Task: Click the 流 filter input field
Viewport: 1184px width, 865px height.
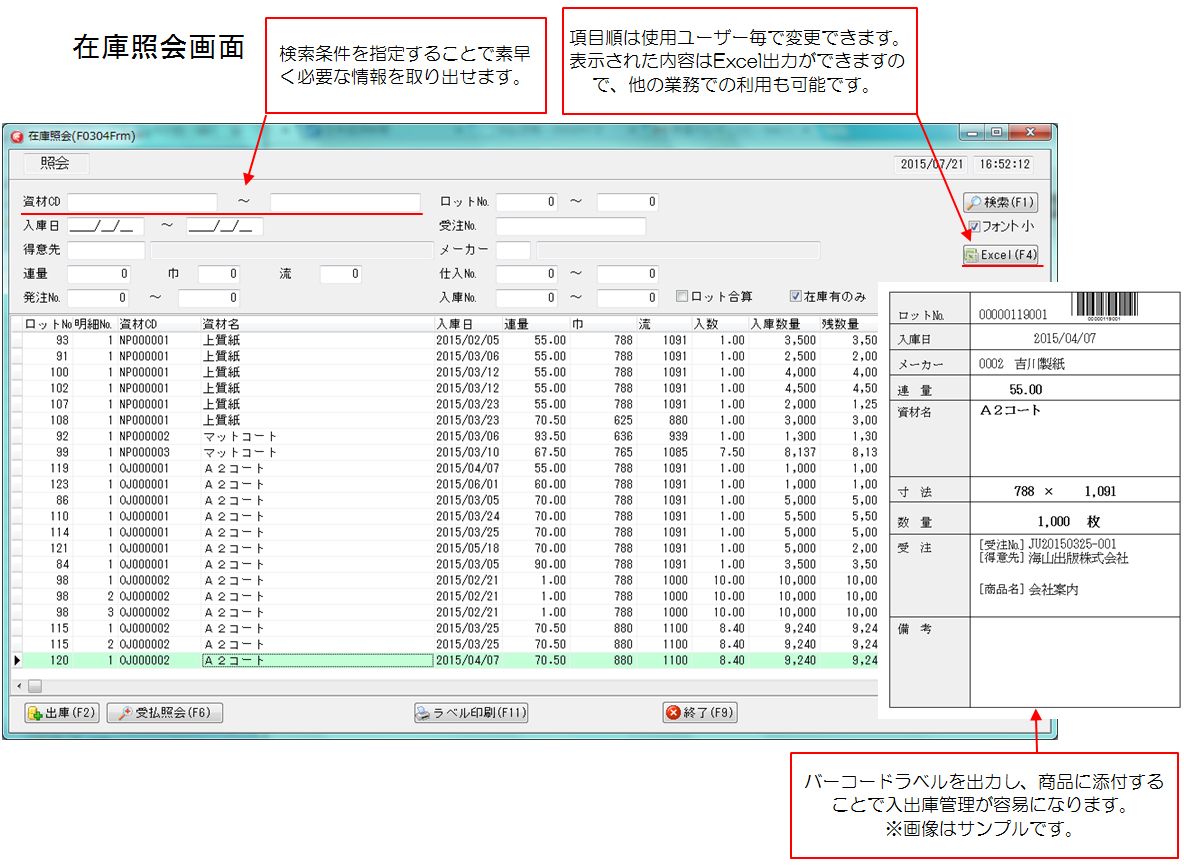Action: [341, 274]
